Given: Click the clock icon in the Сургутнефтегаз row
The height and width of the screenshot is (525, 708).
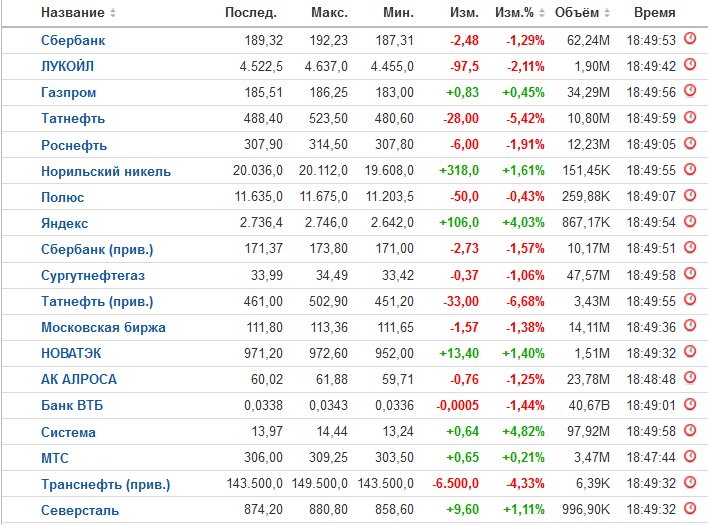Looking at the screenshot, I should point(690,273).
